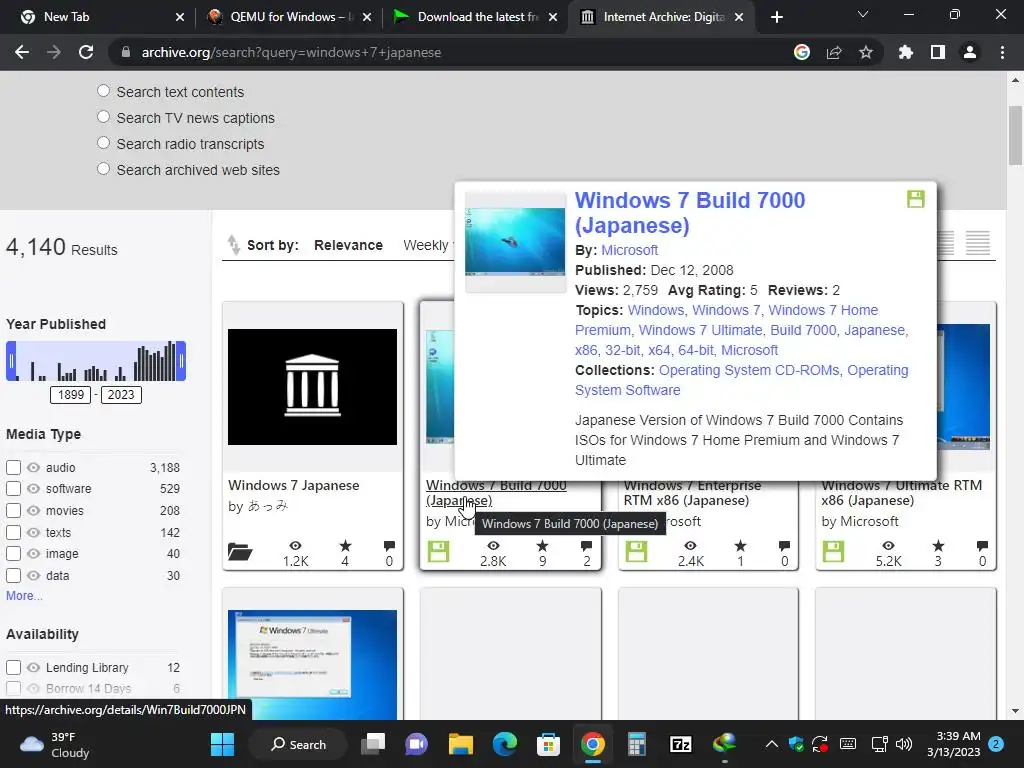Click folder icon on Windows 7 Japanese card
This screenshot has width=1024, height=768.
click(x=240, y=552)
